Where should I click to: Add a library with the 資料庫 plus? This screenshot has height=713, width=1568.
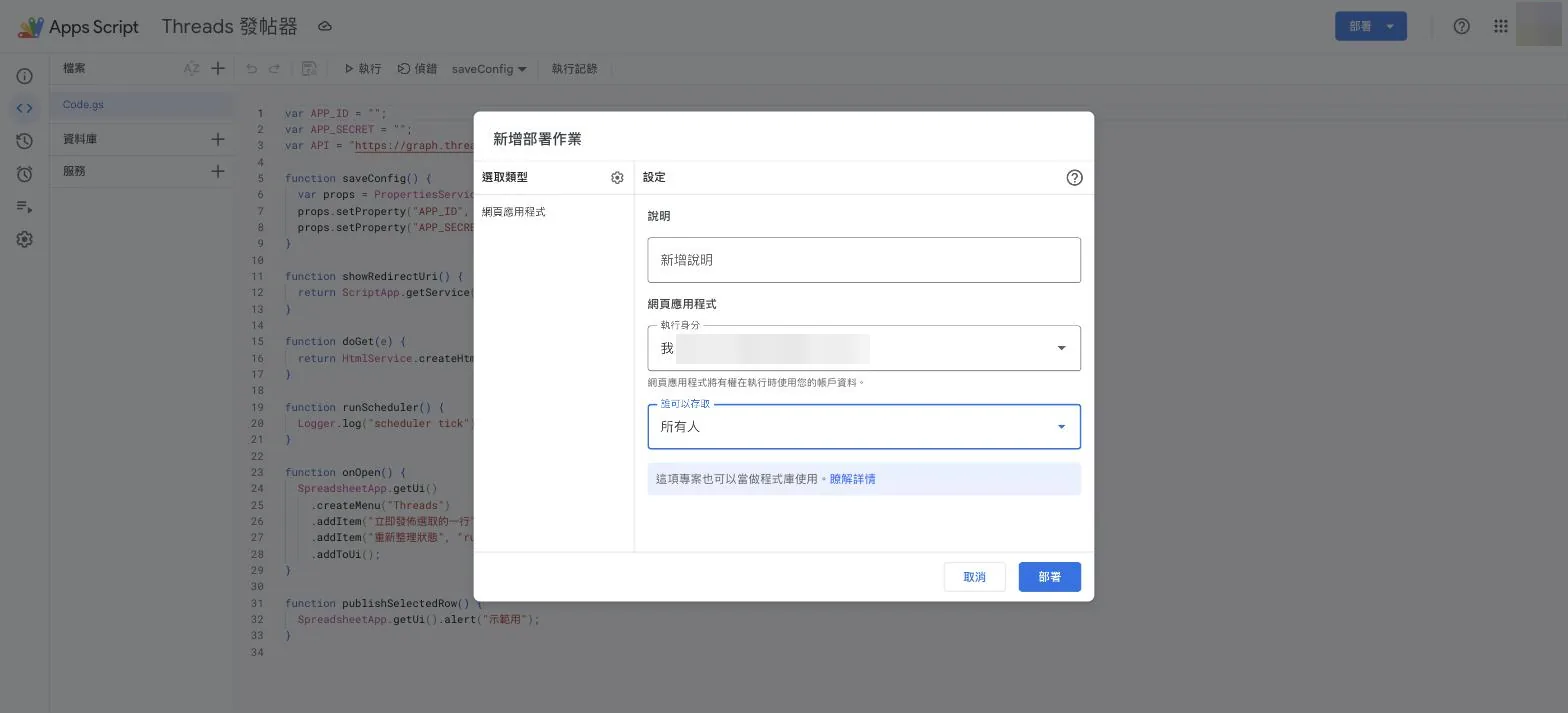(x=218, y=139)
